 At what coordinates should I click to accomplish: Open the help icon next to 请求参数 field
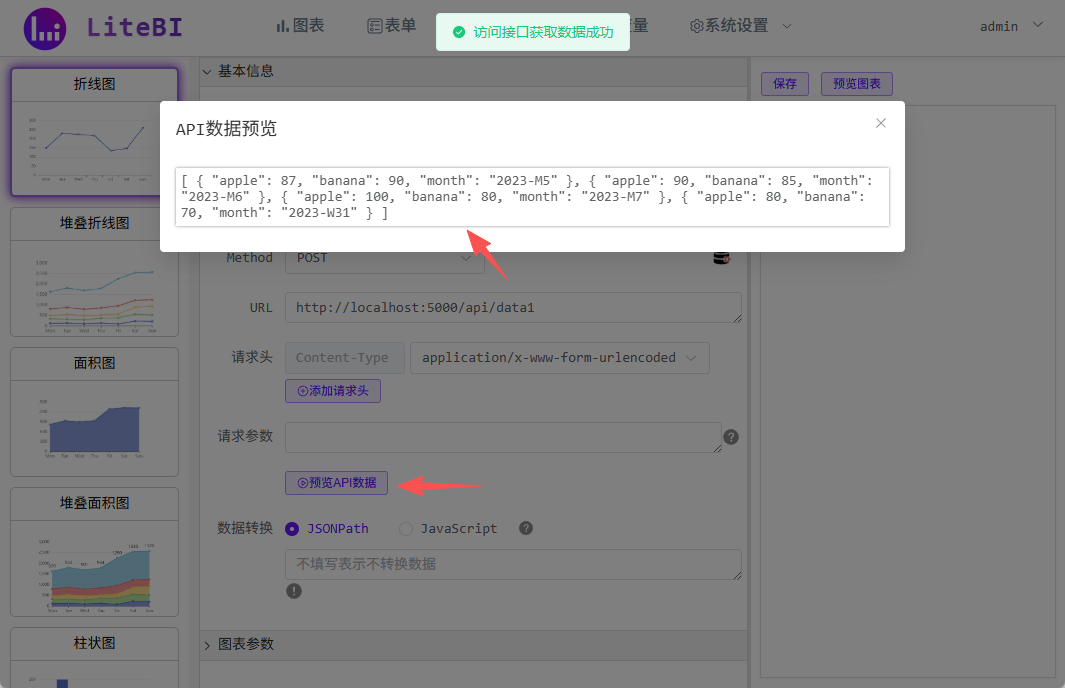(731, 438)
